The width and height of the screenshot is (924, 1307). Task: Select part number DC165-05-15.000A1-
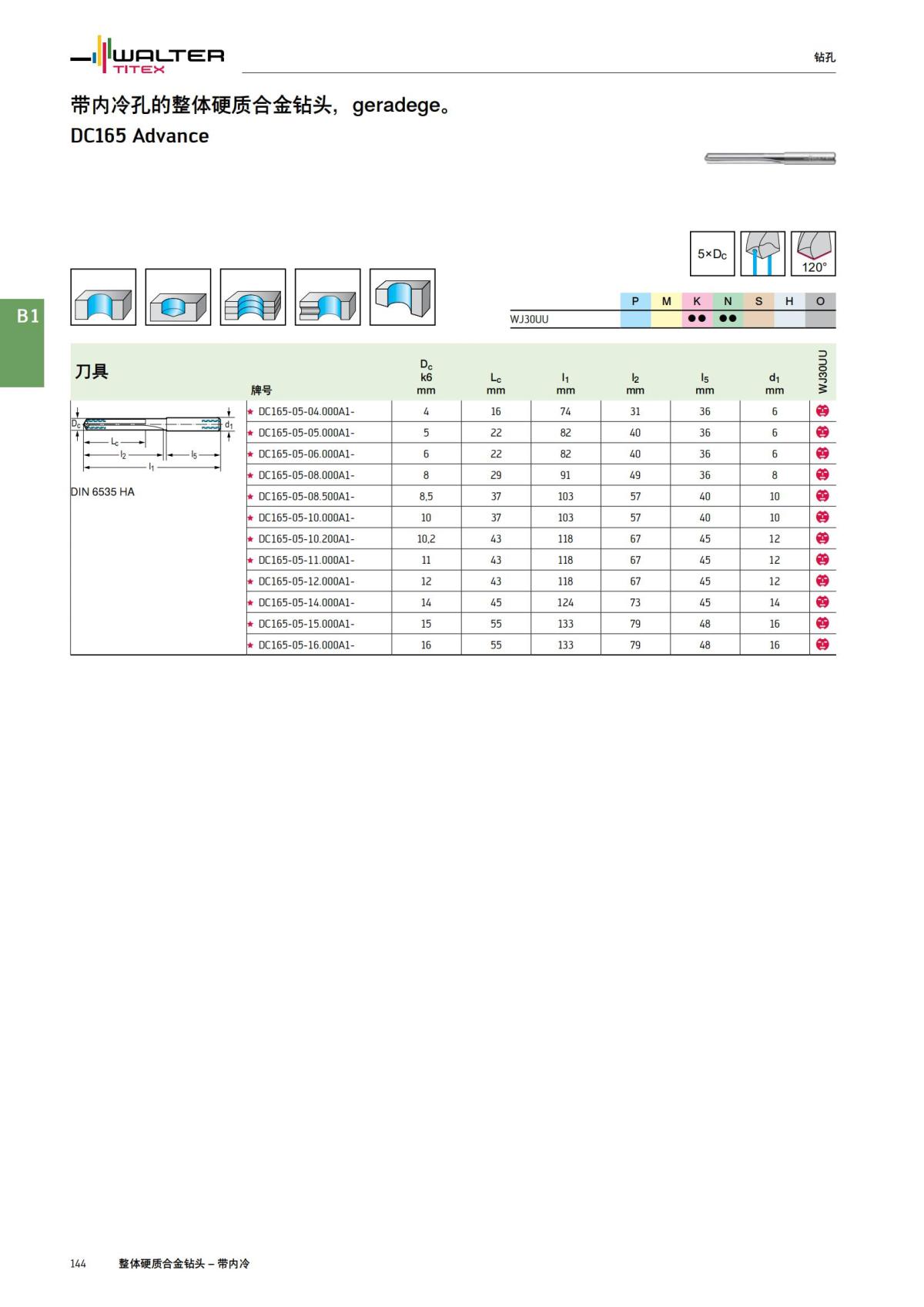[x=306, y=623]
